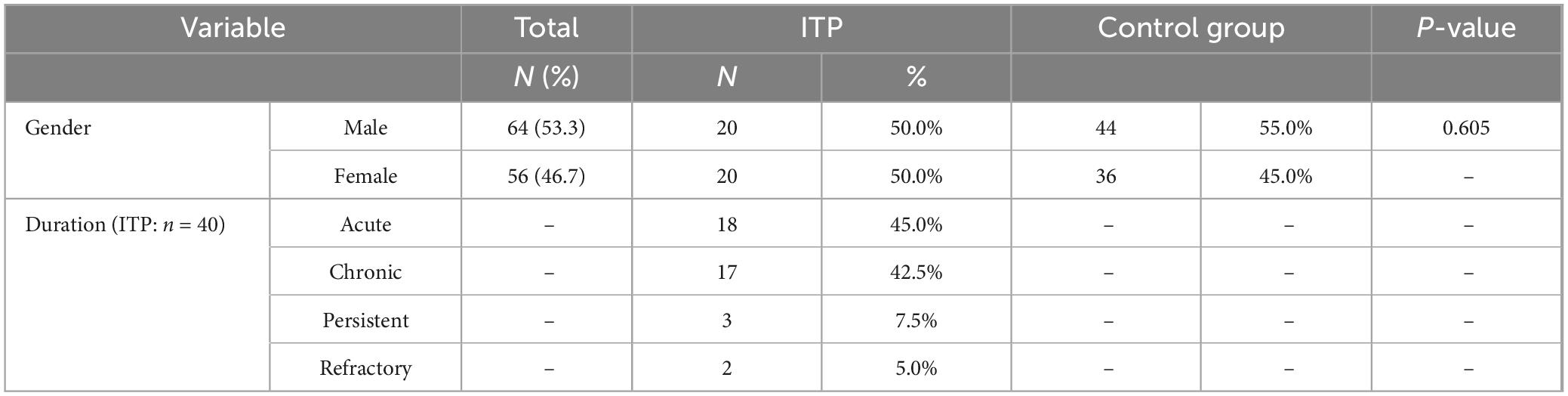The image size is (1568, 396).
Task: Click the Duration (ITP: n = 40) label
Action: tap(125, 224)
